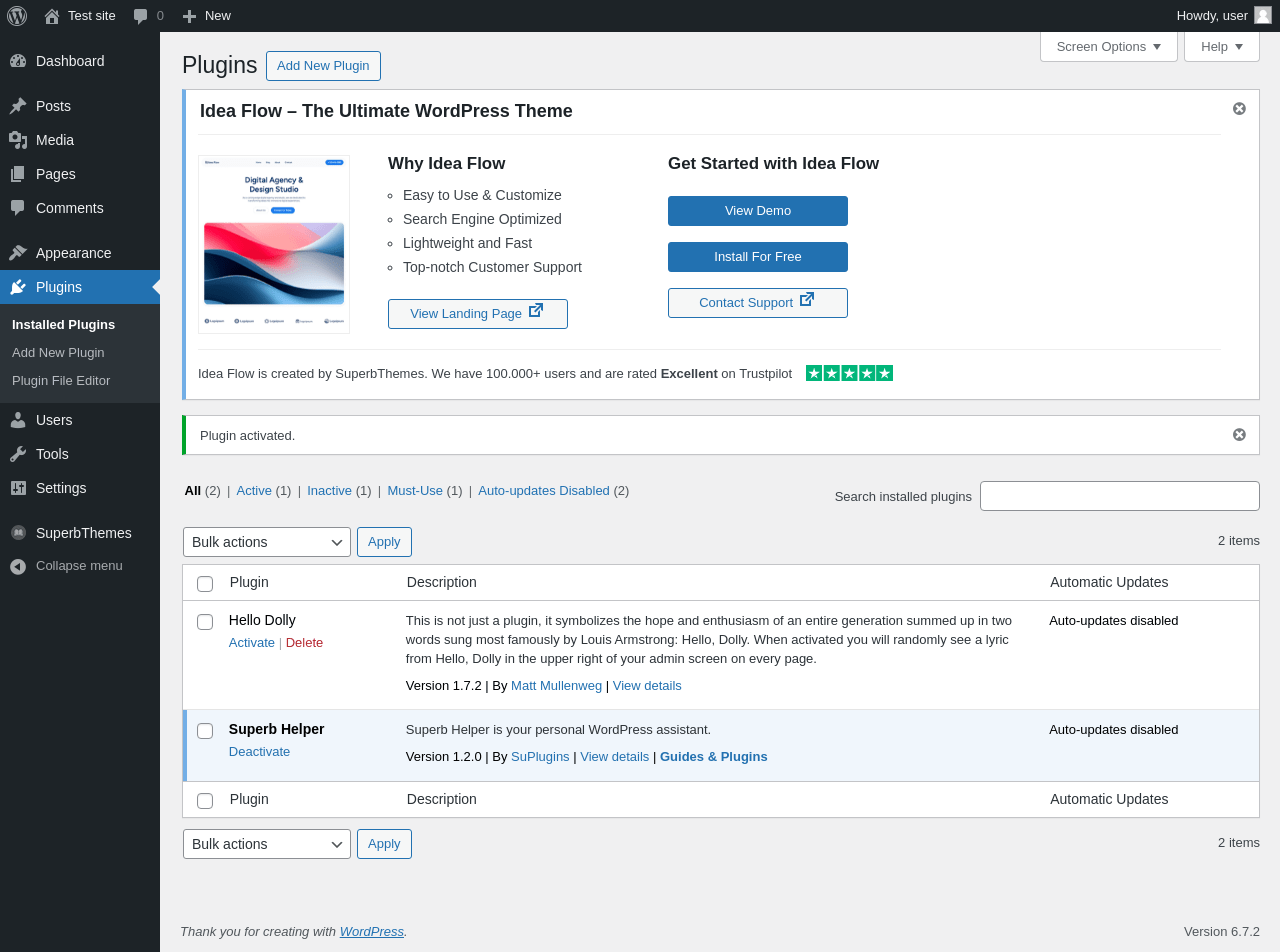
Task: Open the WordPress logo menu
Action: pyautogui.click(x=17, y=16)
